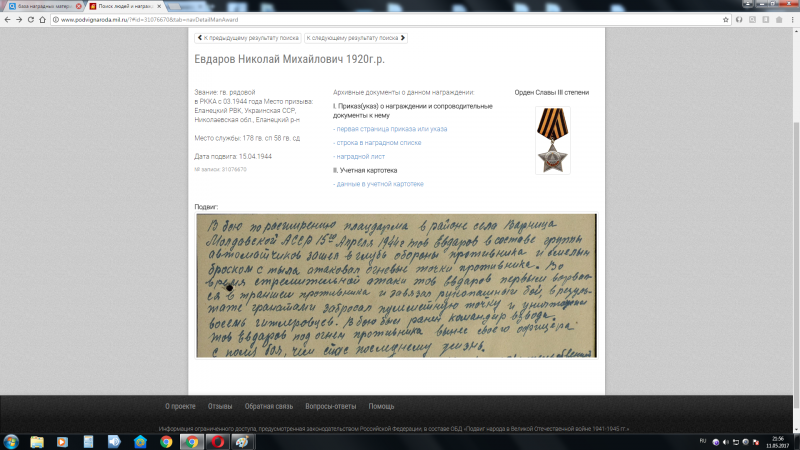Open a new browser tab
Image resolution: width=800 pixels, height=450 pixels.
point(175,7)
